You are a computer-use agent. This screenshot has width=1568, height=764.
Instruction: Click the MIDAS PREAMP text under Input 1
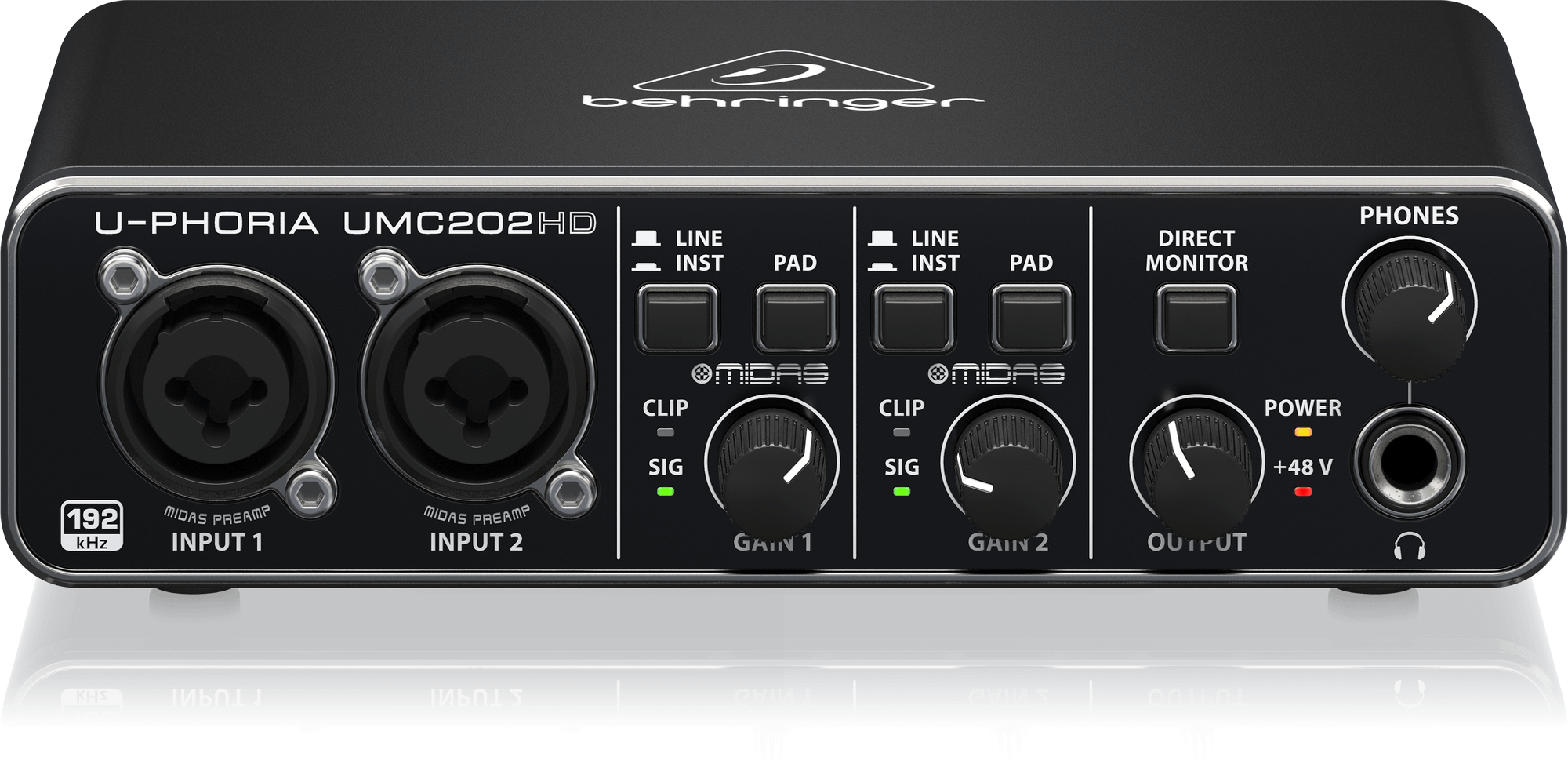[x=216, y=515]
